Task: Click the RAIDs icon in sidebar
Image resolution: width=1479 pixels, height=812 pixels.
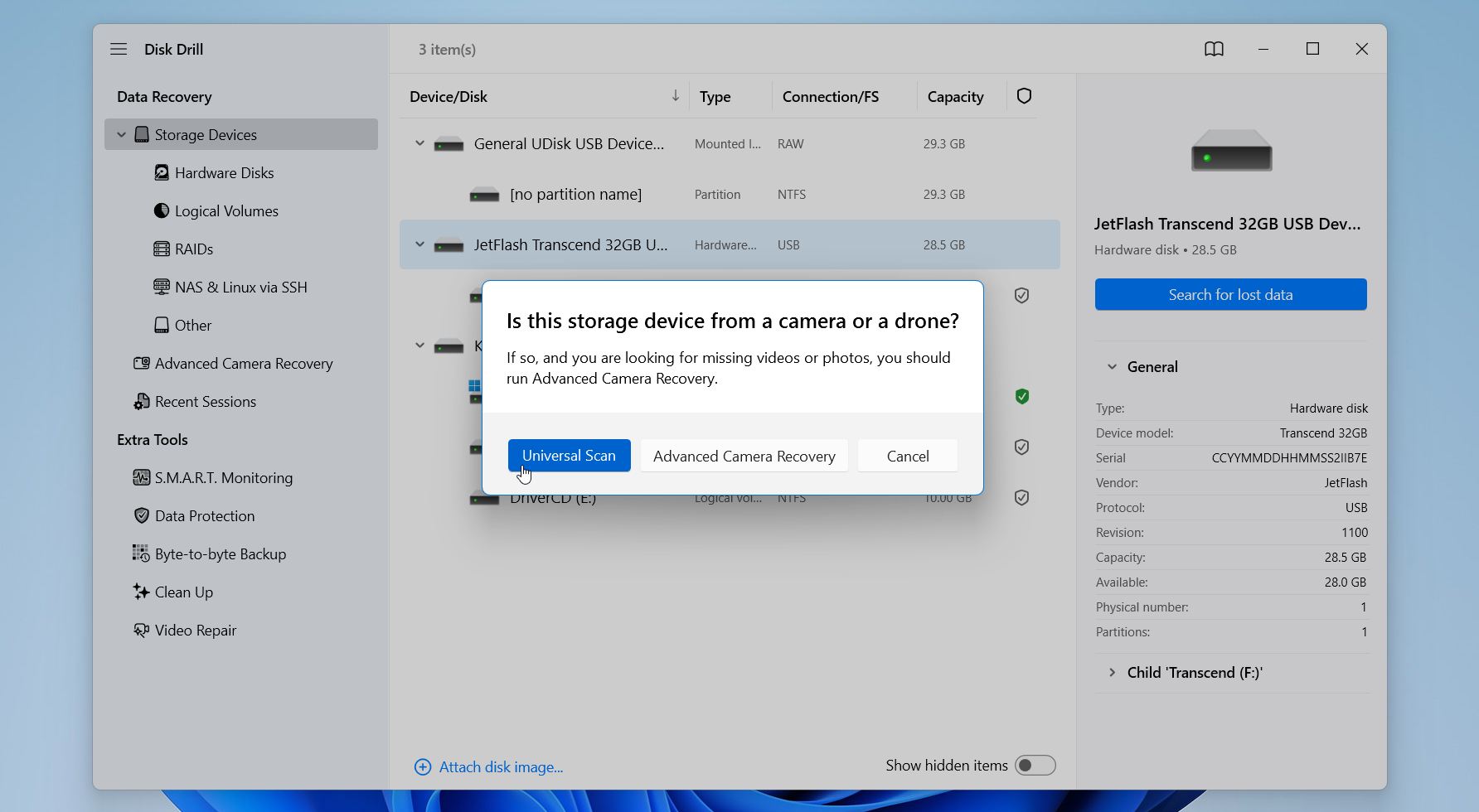Action: point(162,249)
